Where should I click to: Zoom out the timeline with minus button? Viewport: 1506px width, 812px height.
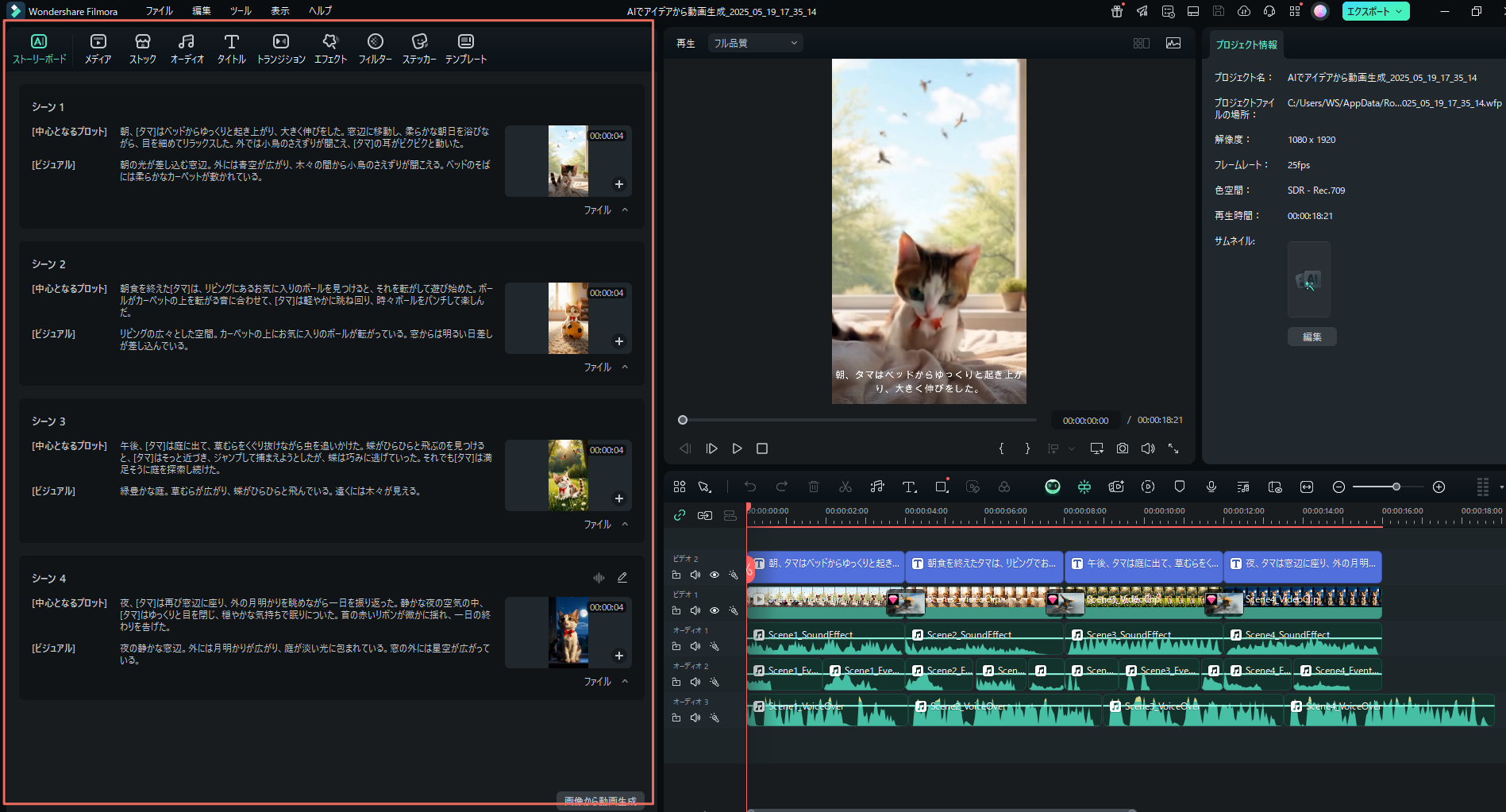pos(1338,487)
